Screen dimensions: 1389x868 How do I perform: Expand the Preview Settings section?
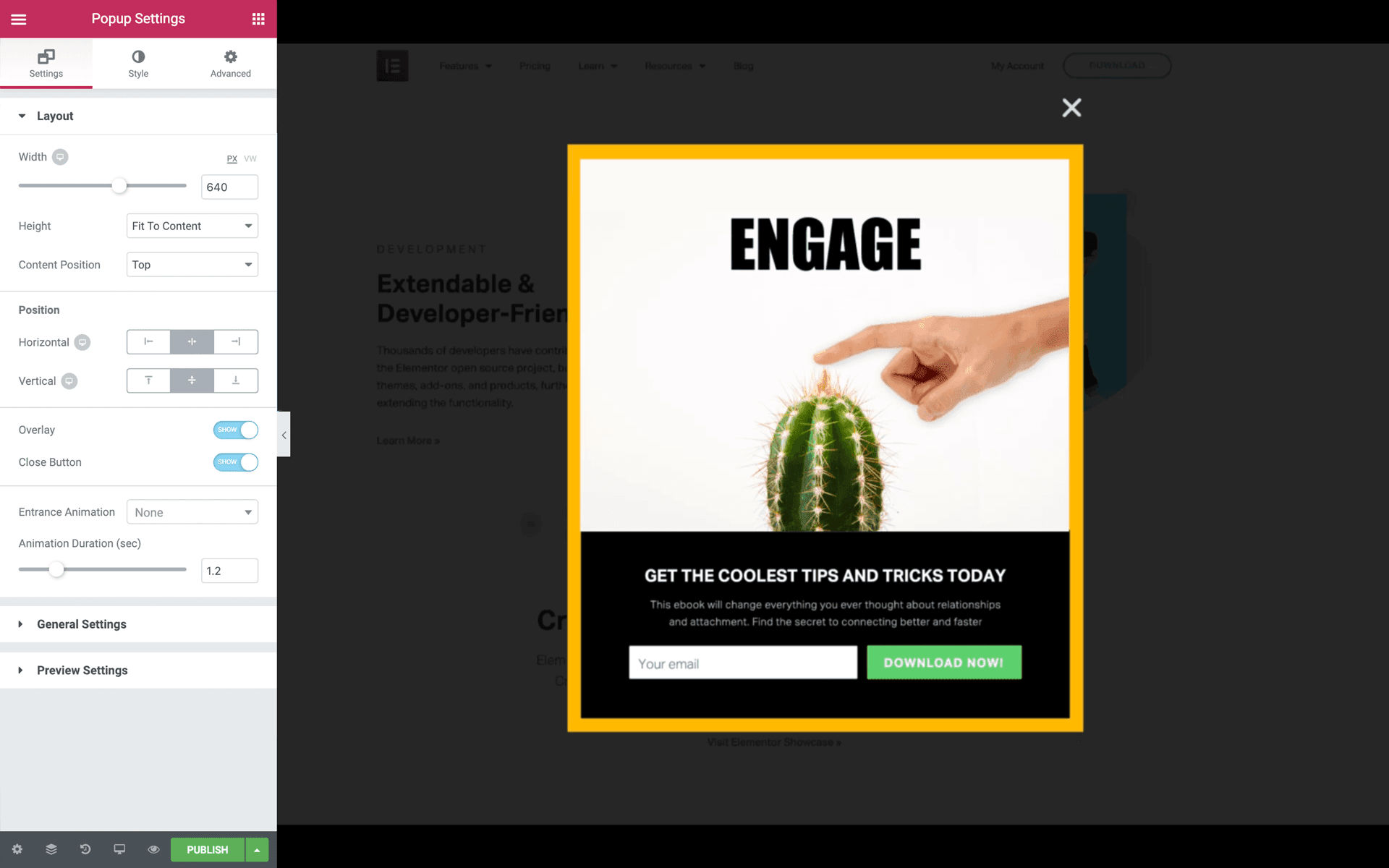point(82,670)
